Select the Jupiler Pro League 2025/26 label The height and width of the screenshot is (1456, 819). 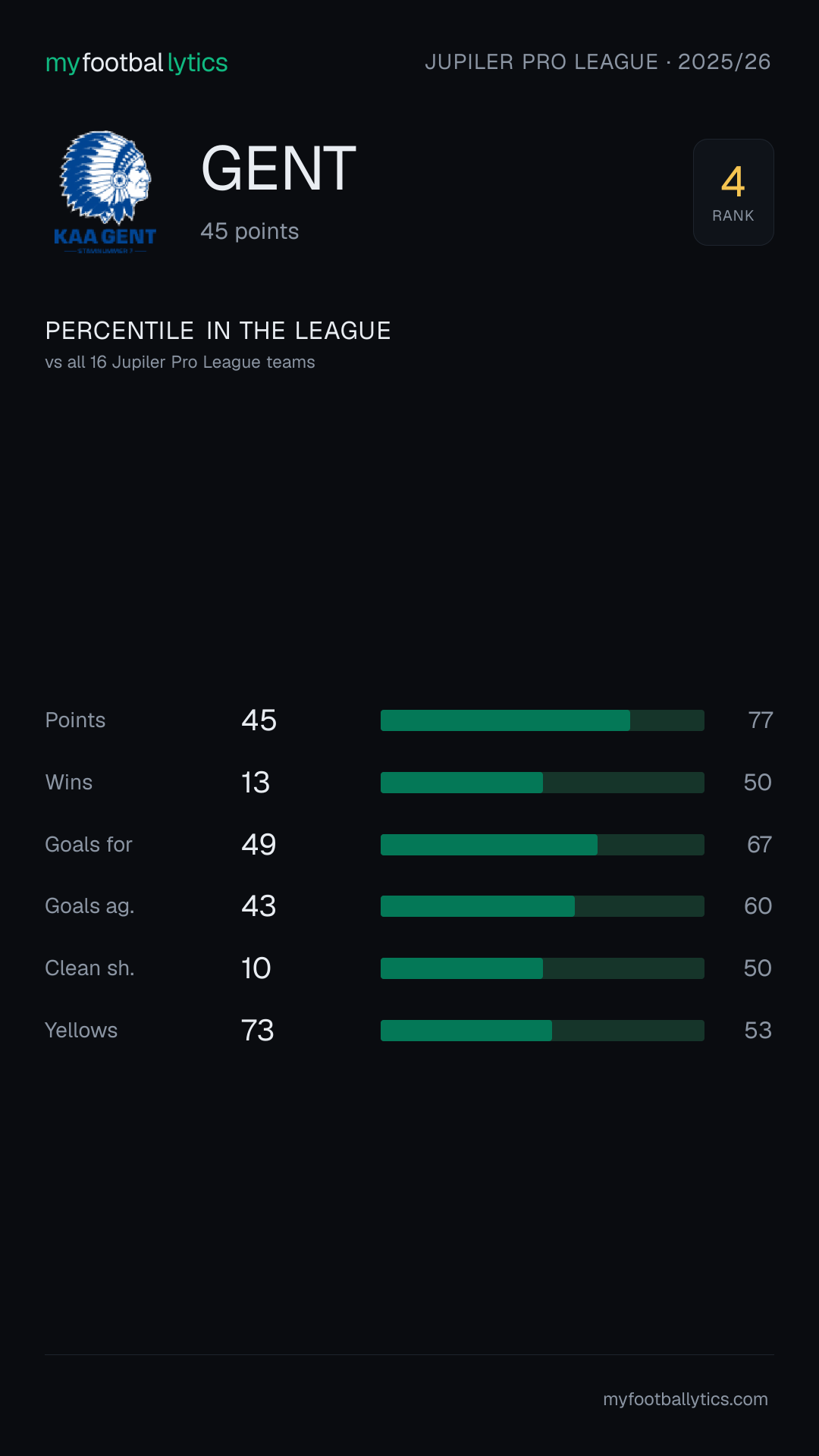[x=598, y=62]
